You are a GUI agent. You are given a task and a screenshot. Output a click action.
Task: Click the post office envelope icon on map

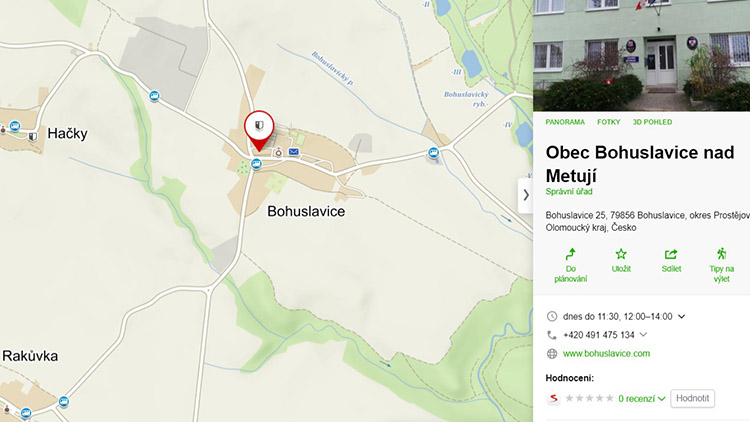294,152
